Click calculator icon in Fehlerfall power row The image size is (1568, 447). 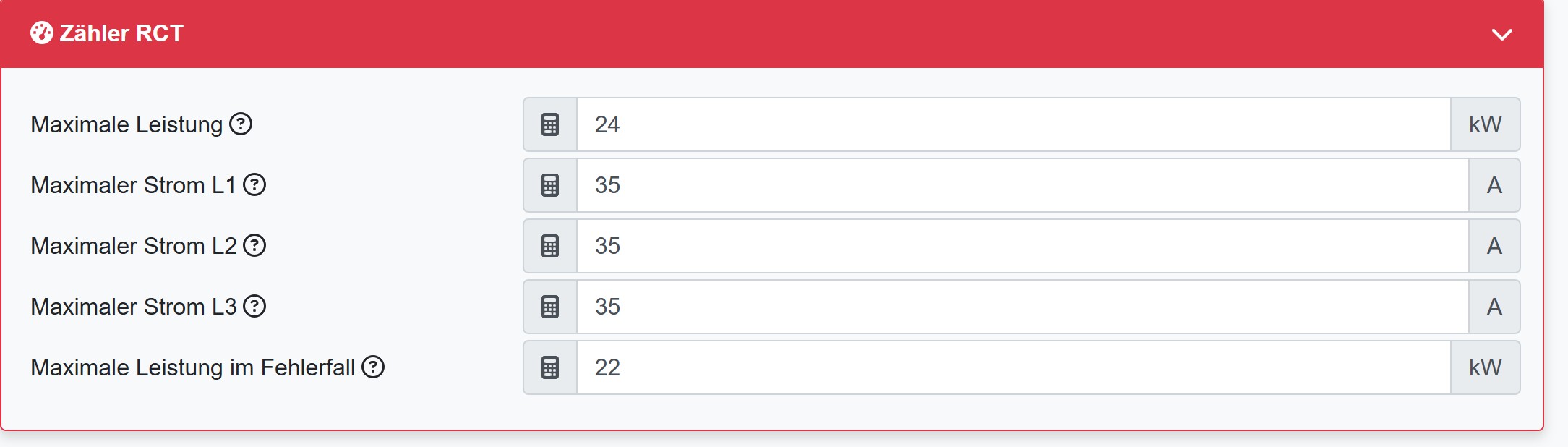(x=550, y=367)
